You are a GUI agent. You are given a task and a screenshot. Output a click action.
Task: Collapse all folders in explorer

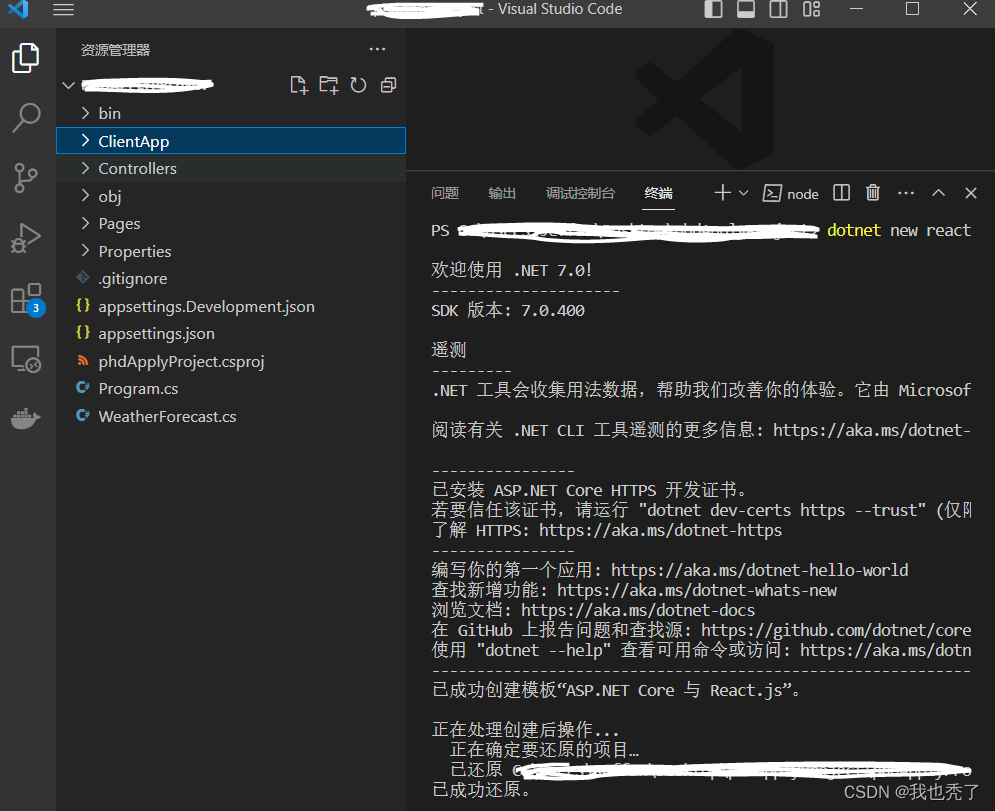(388, 85)
